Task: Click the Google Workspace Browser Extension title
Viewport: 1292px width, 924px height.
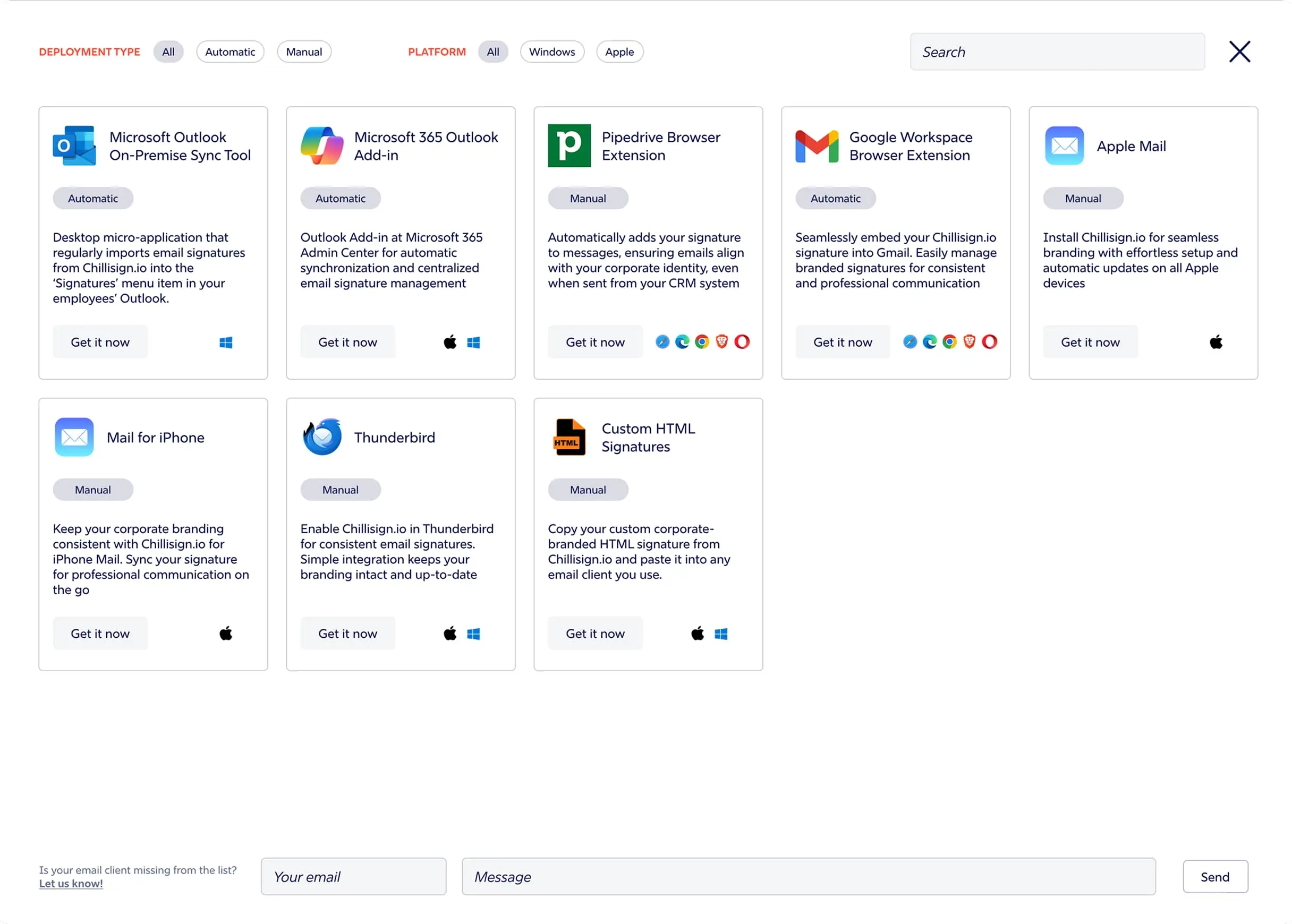Action: pyautogui.click(x=911, y=146)
